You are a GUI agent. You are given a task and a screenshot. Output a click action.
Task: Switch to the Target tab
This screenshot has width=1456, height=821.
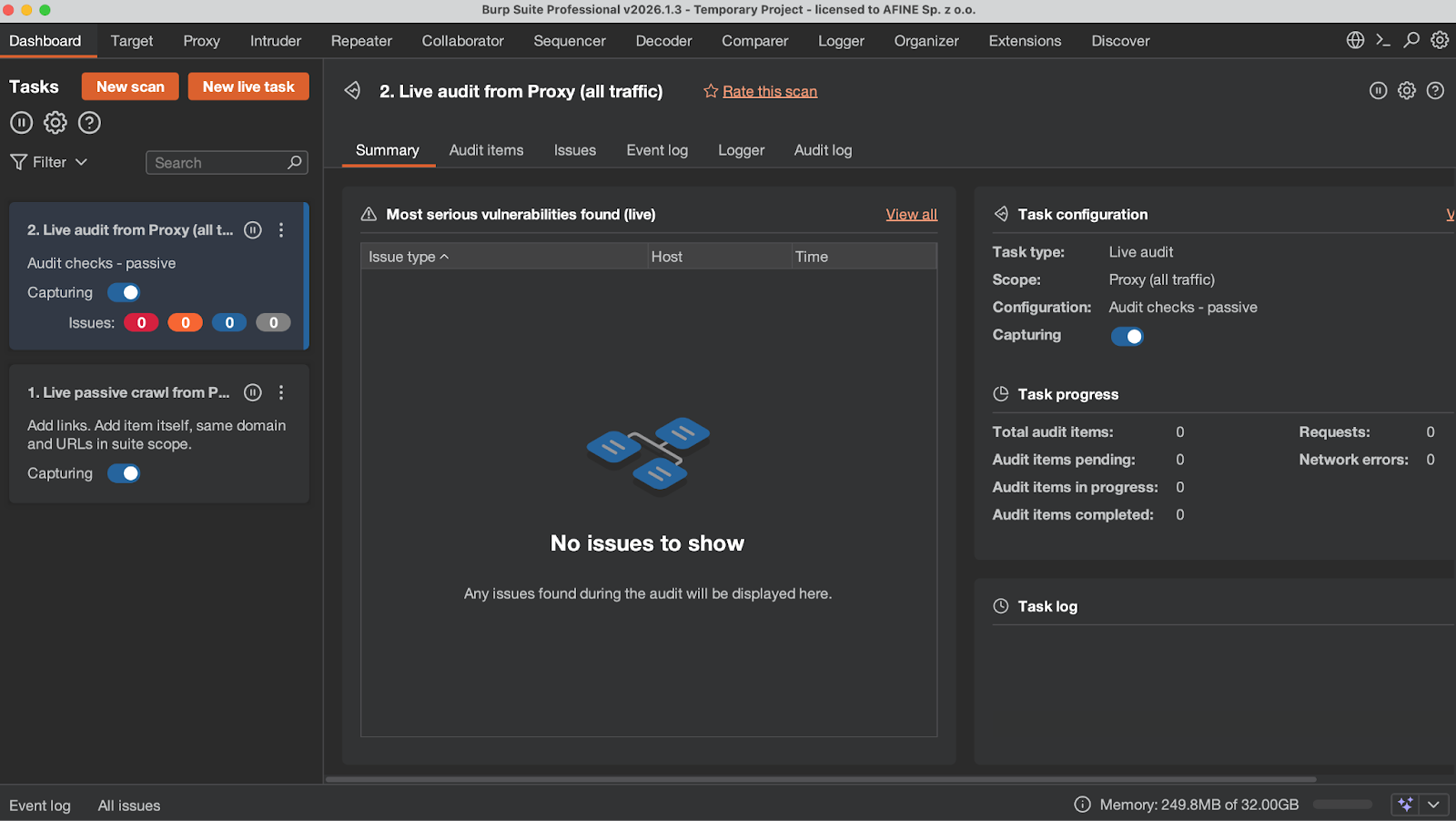[132, 41]
